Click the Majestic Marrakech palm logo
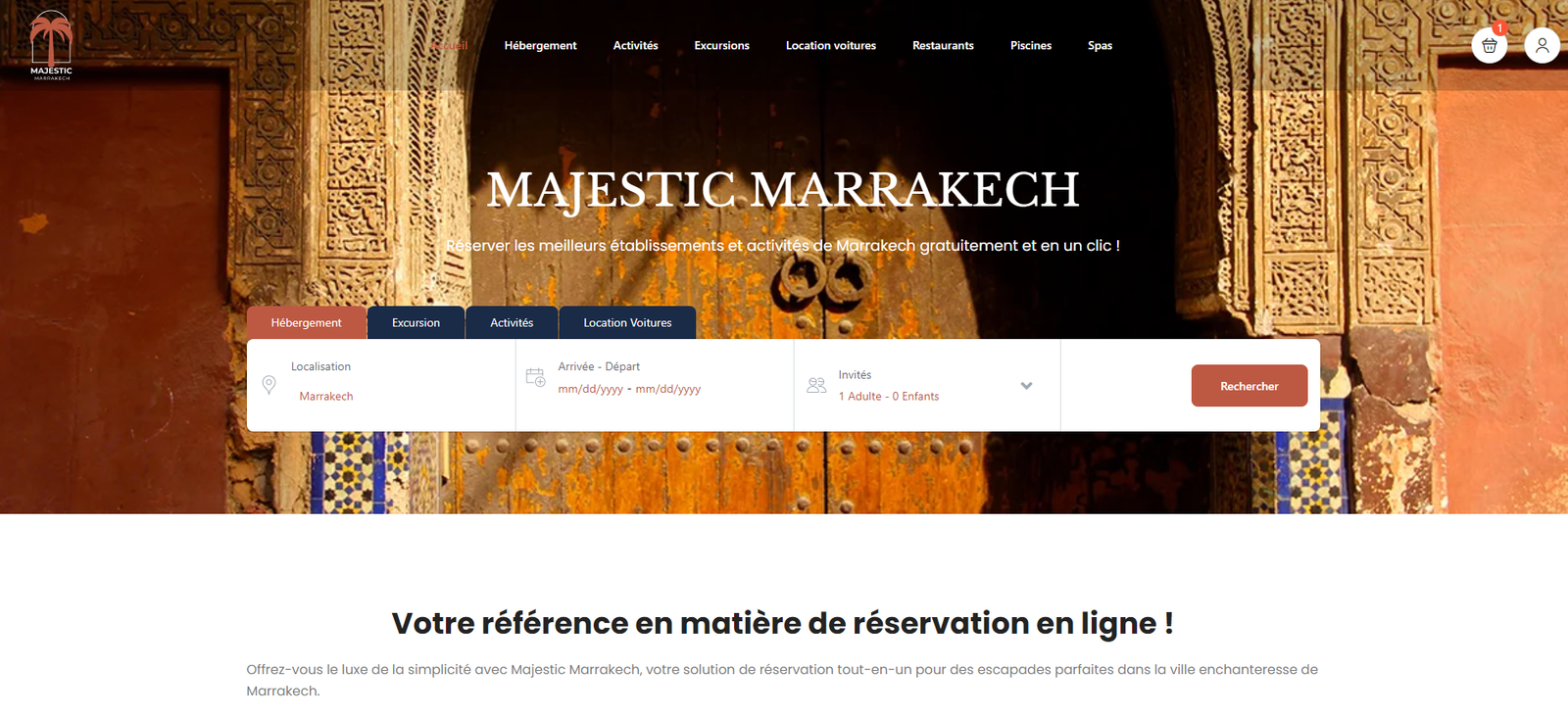Viewport: 1568px width, 716px height. 51,45
